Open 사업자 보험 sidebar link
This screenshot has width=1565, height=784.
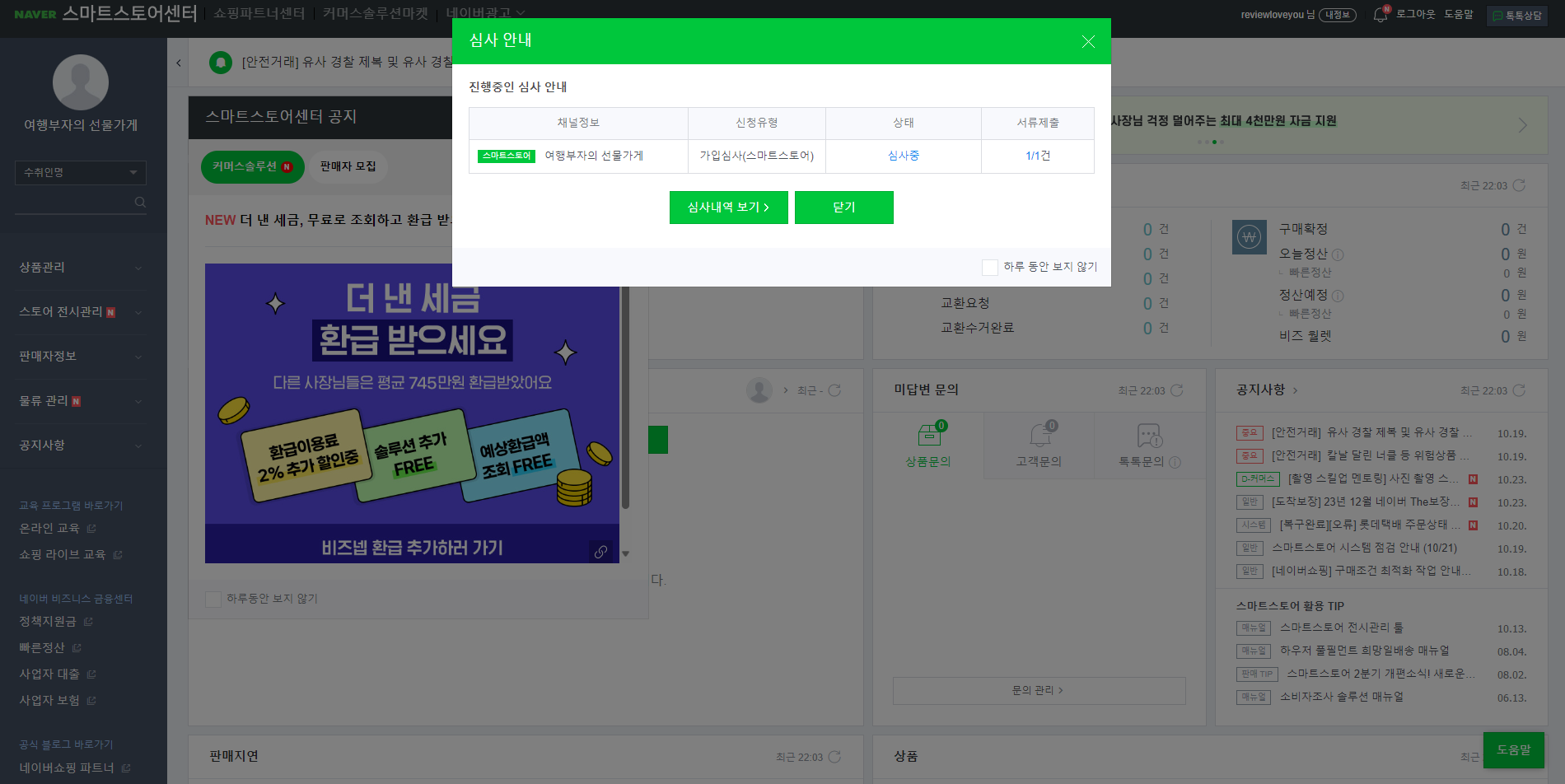tap(58, 701)
